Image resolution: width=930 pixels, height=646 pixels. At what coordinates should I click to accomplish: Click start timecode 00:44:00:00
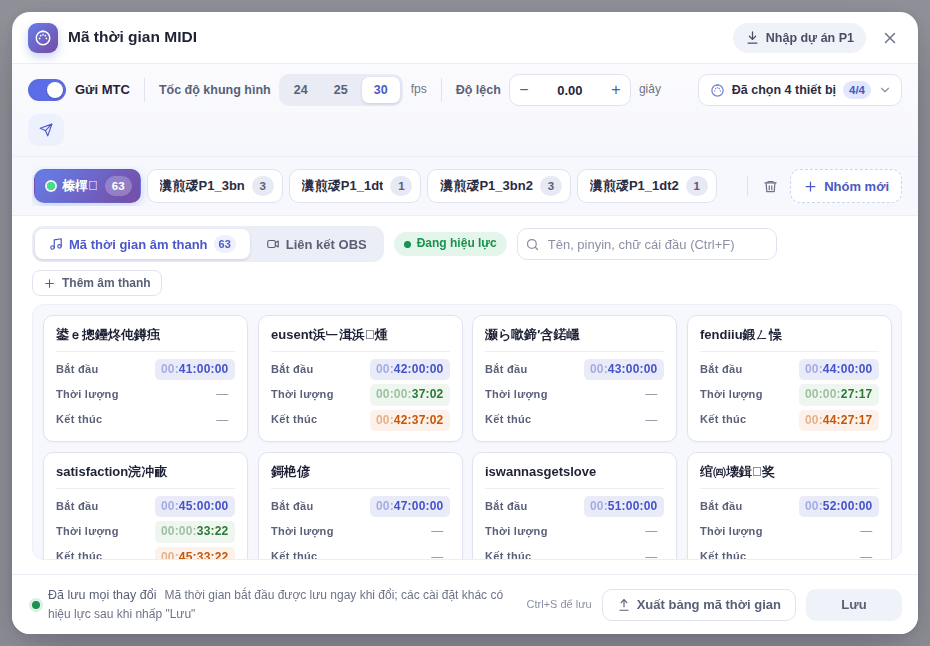[x=839, y=369]
